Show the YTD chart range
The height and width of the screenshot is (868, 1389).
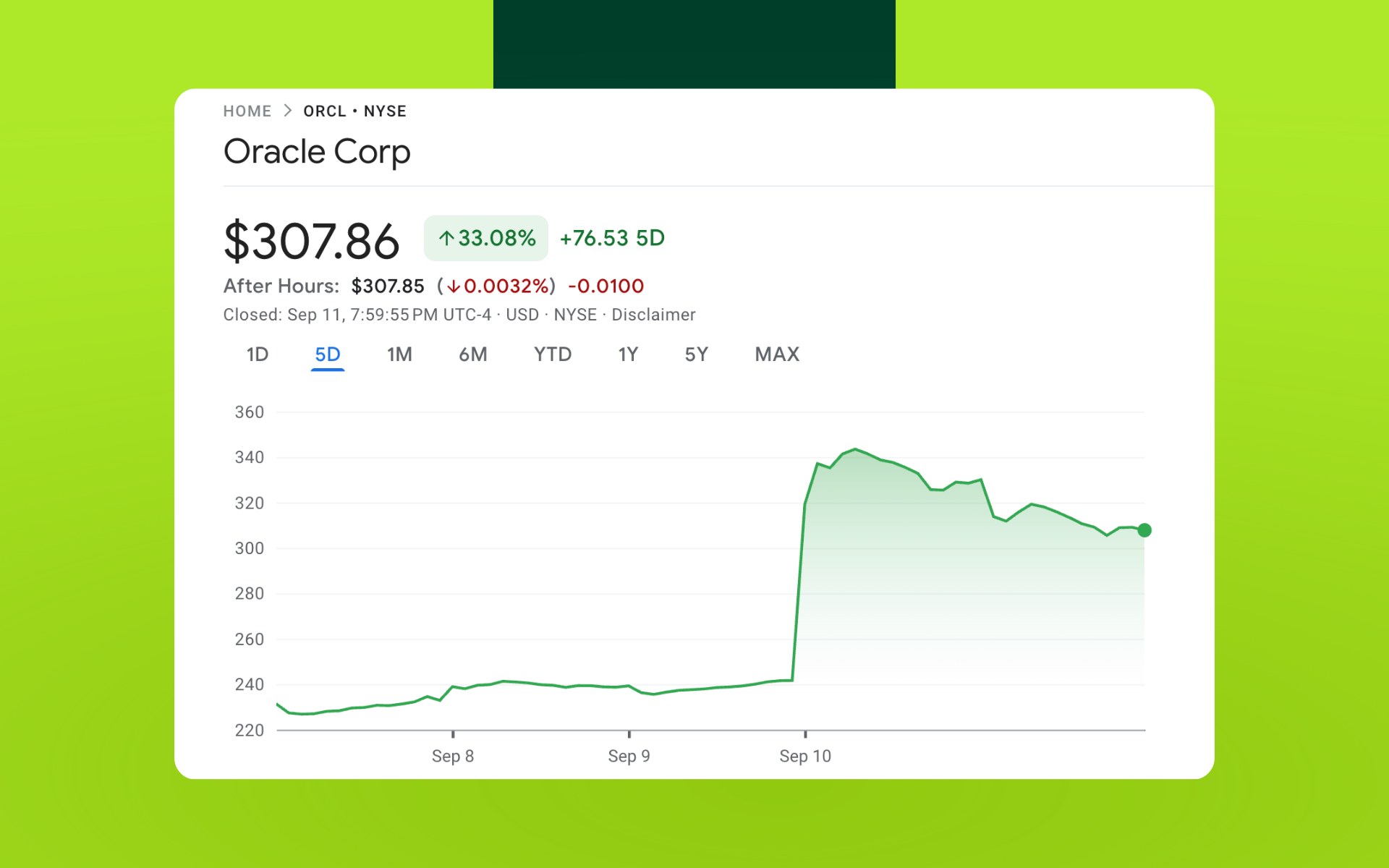(553, 354)
